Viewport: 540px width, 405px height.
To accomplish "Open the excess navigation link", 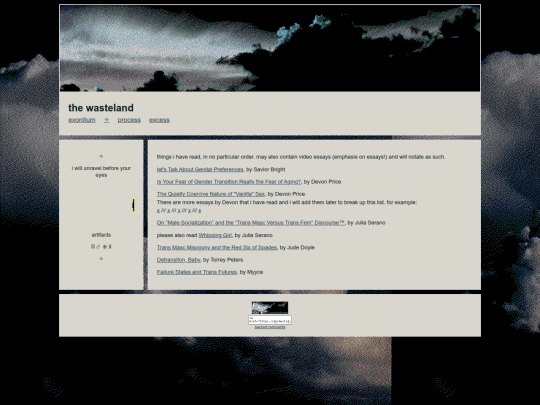I will tap(159, 120).
